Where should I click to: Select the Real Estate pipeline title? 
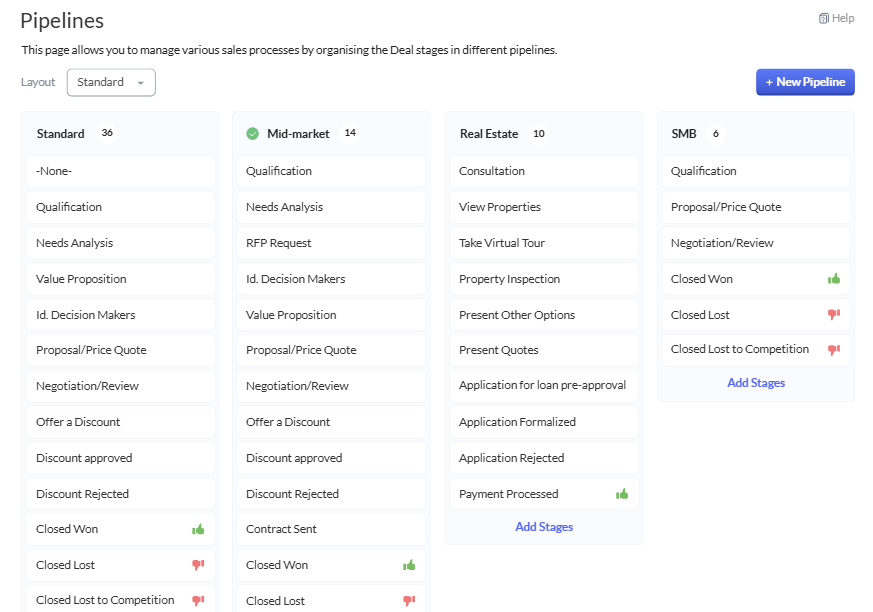tap(489, 134)
